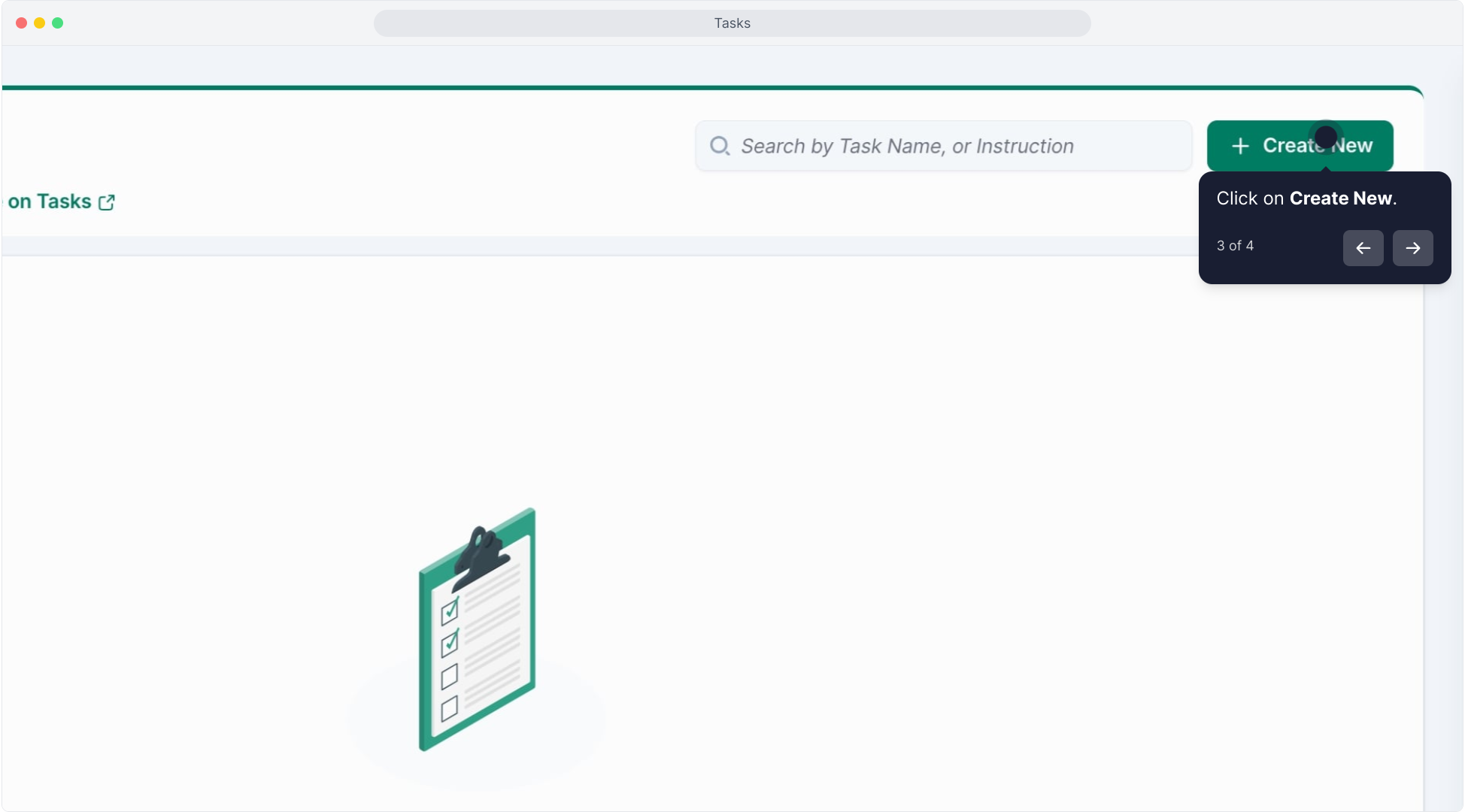The image size is (1465, 812).
Task: Open the "on Tasks" link
Action: click(50, 201)
